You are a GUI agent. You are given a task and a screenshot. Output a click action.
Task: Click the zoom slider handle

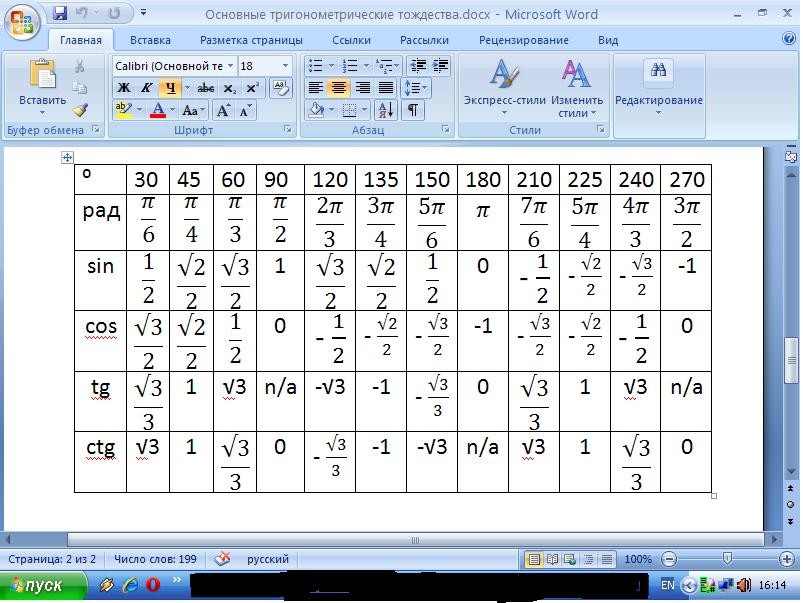[727, 559]
